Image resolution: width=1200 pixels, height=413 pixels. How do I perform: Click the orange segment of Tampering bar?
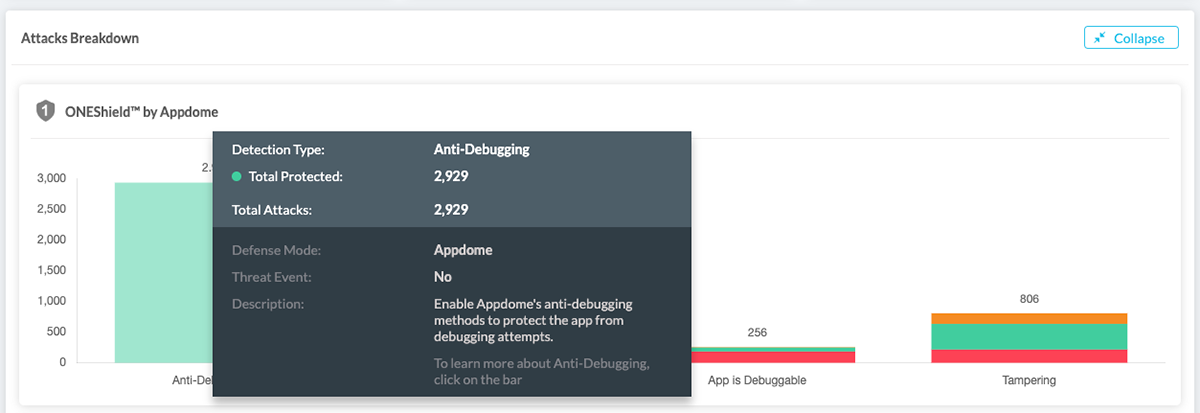click(x=1029, y=318)
